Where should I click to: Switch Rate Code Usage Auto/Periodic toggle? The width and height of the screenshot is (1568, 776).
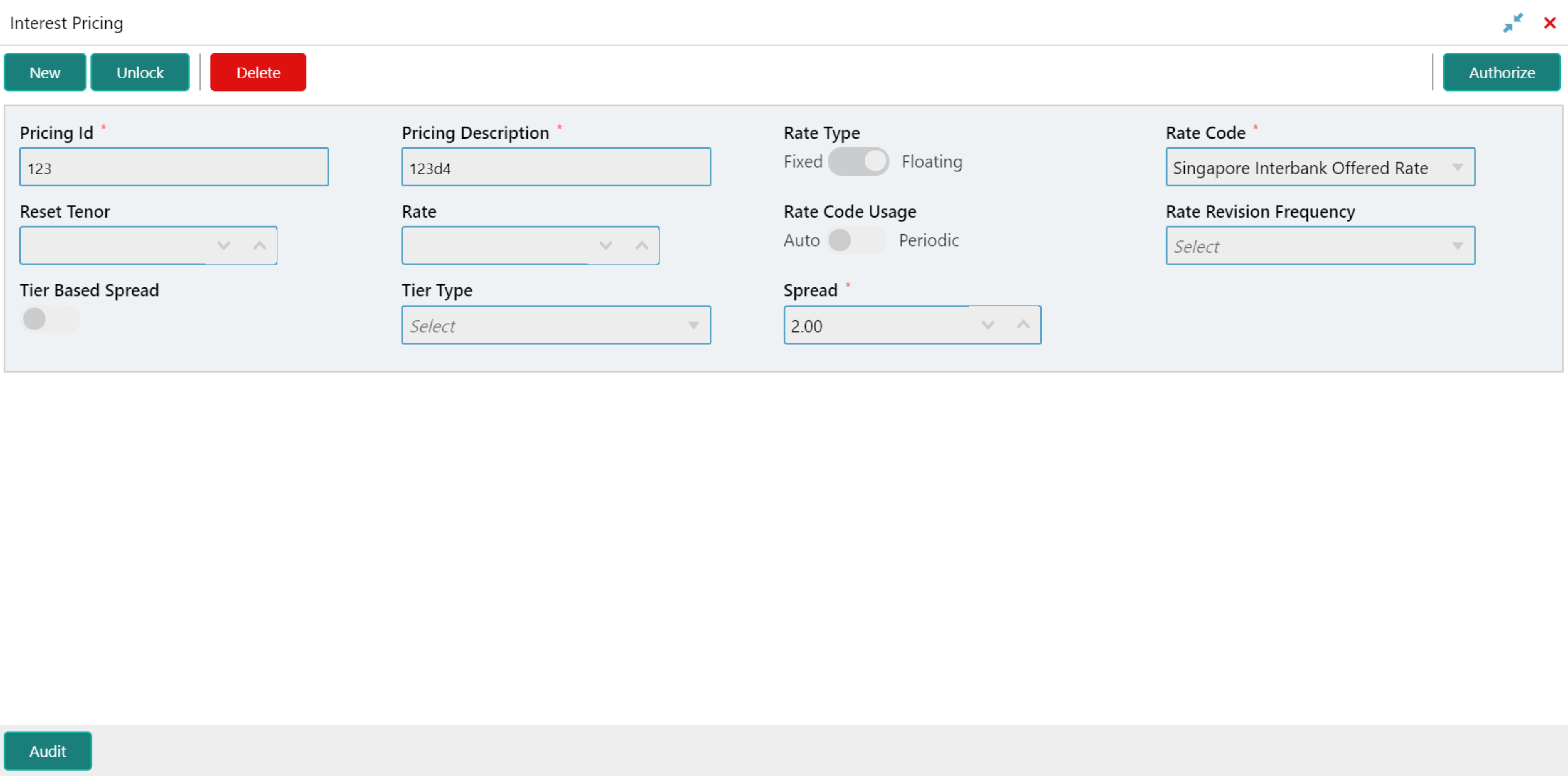pyautogui.click(x=856, y=240)
